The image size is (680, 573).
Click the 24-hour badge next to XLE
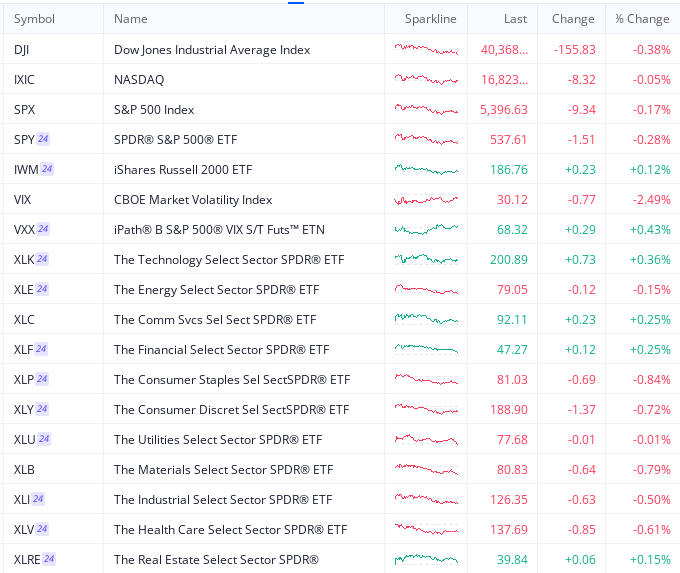[x=42, y=289]
